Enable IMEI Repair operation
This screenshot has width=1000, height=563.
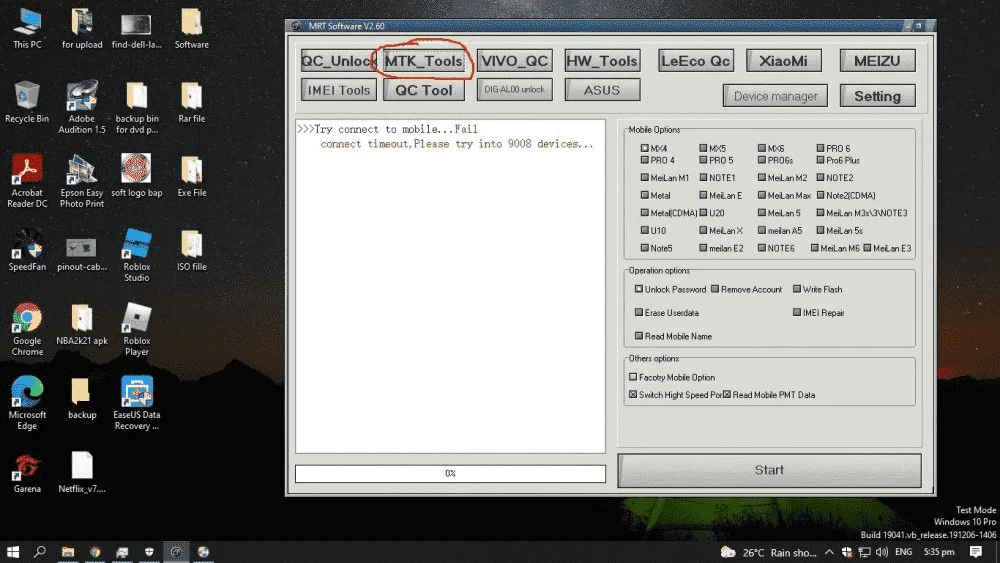coord(797,312)
